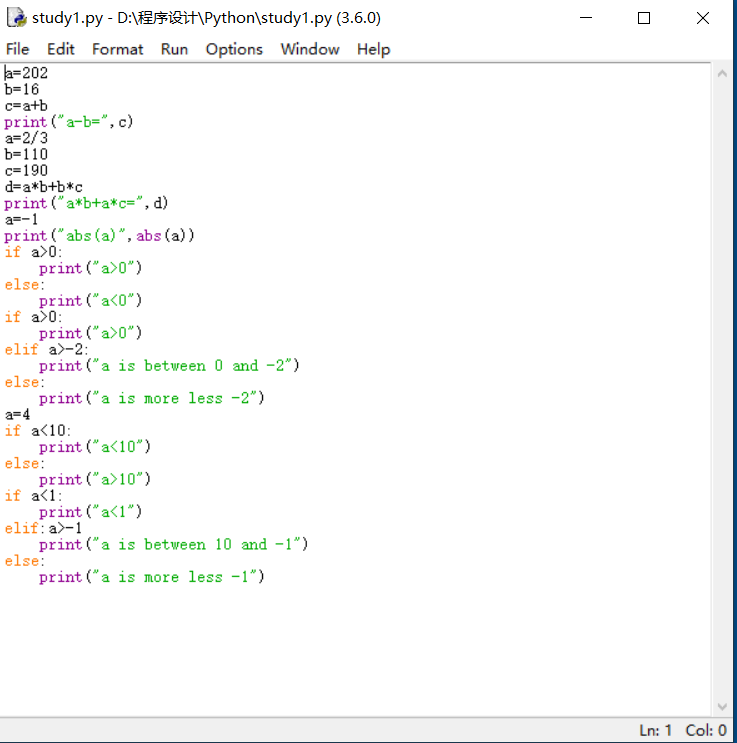
Task: Click the line b=110
Action: [x=27, y=154]
